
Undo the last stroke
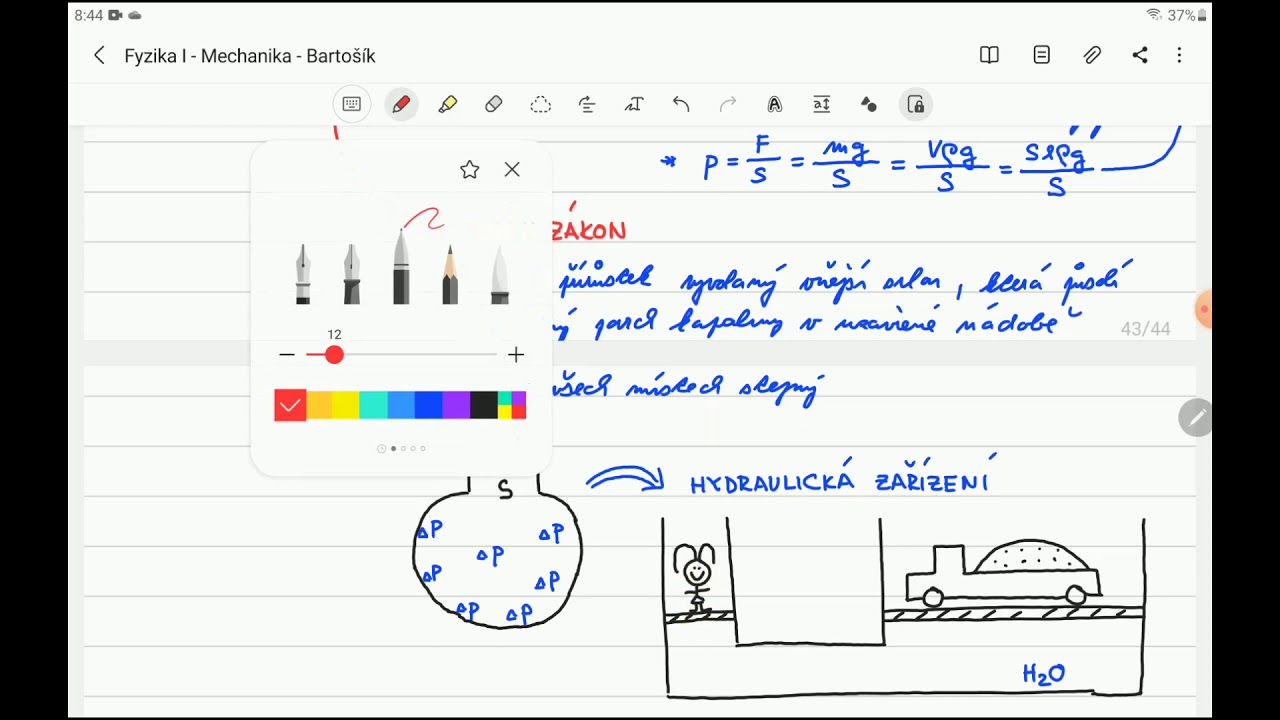coord(681,104)
